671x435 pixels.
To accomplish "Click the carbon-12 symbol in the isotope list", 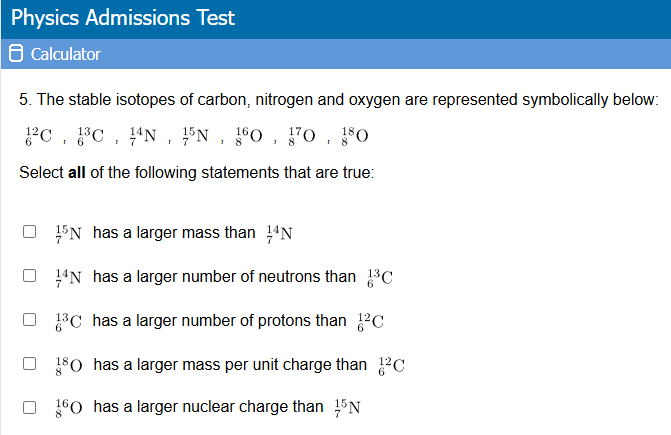I will 39,136.
